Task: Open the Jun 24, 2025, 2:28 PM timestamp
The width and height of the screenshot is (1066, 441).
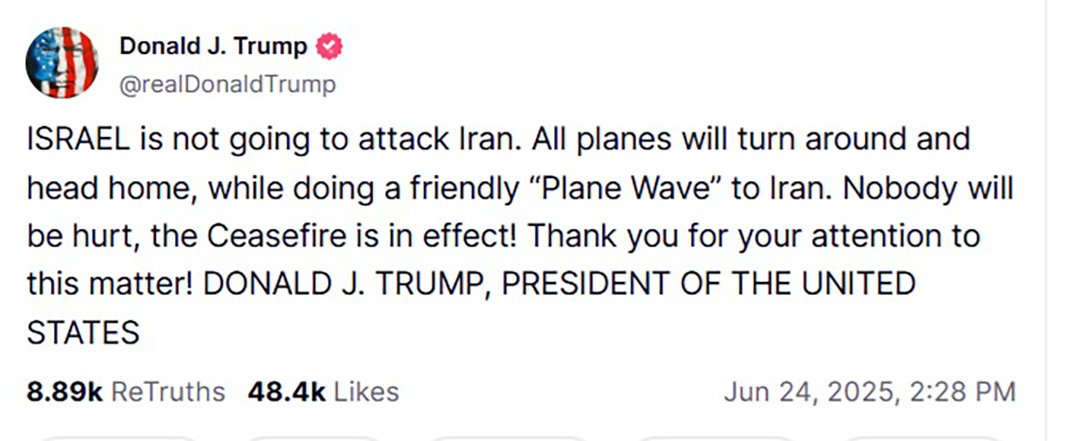Action: 870,392
